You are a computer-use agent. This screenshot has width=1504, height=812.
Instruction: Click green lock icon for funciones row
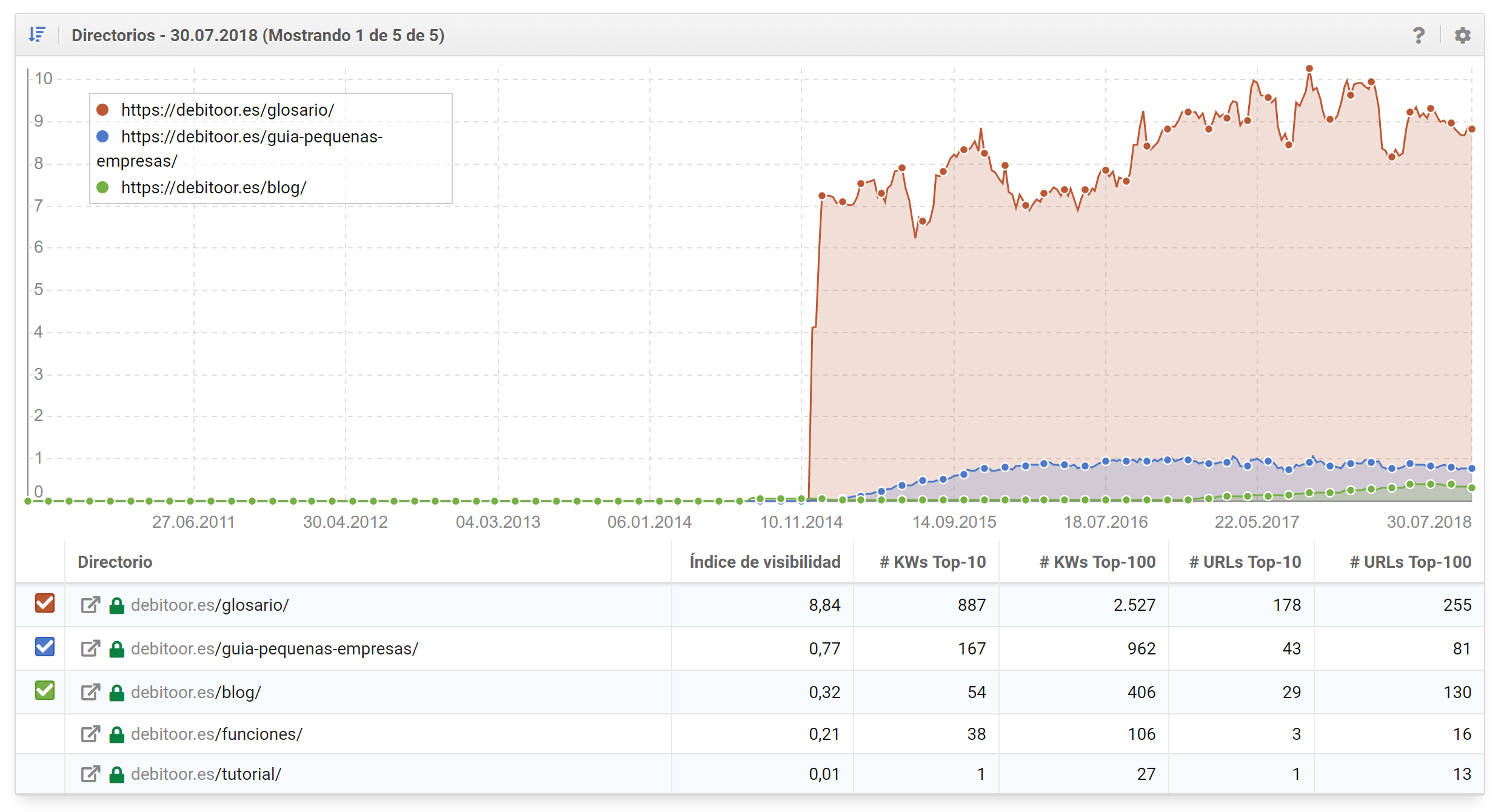point(116,734)
